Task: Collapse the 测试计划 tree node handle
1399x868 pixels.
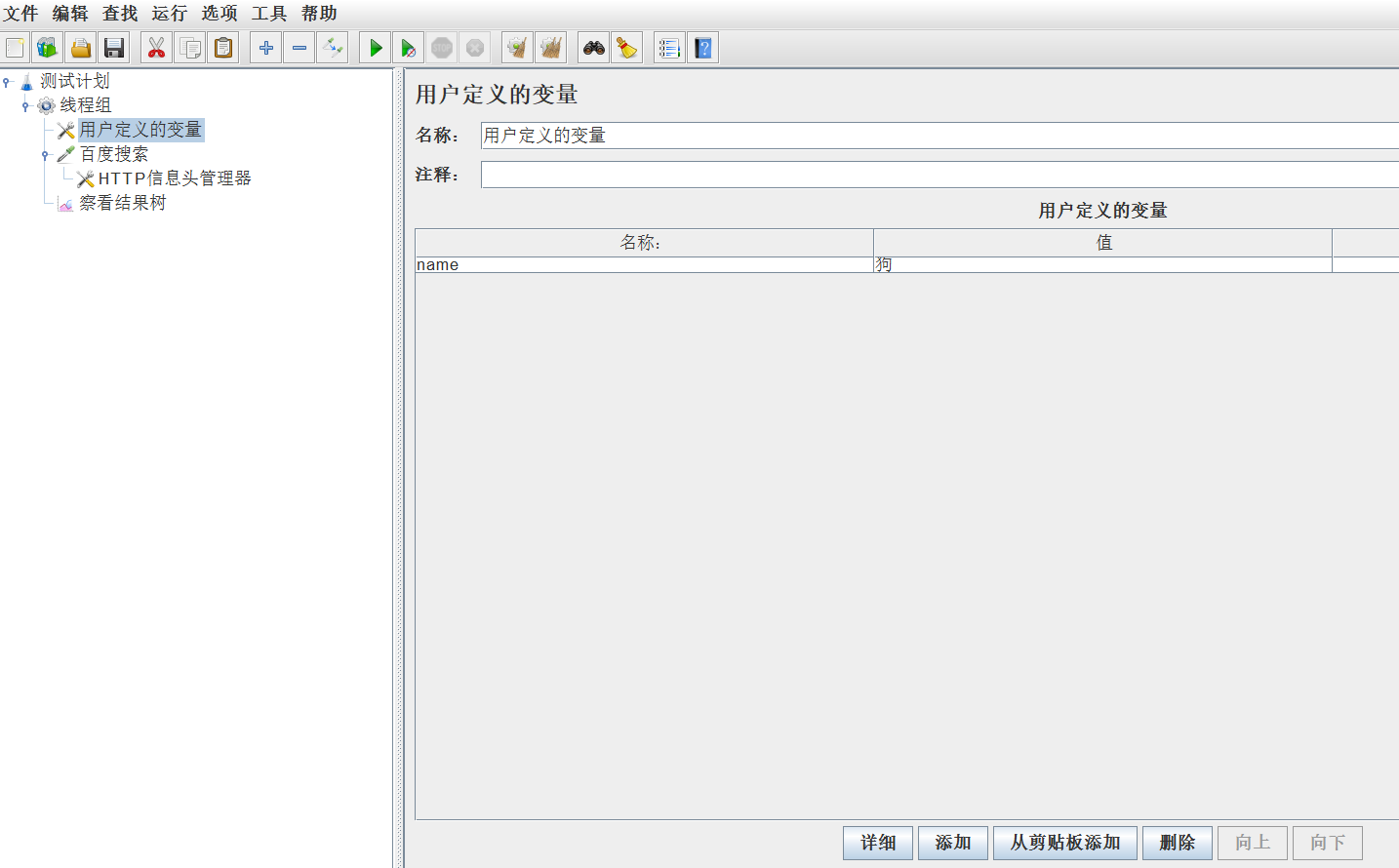Action: [x=7, y=82]
